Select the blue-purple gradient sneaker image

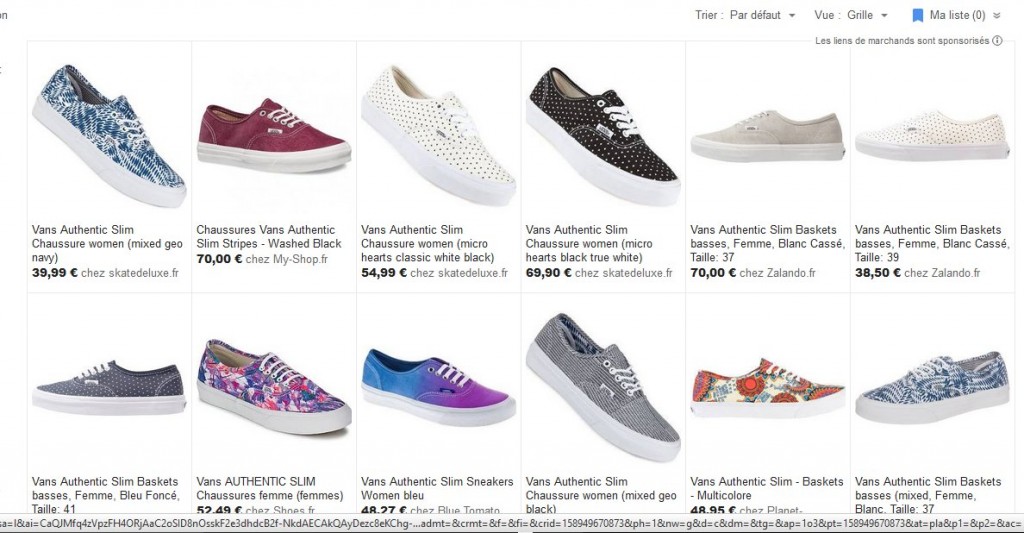(x=438, y=387)
